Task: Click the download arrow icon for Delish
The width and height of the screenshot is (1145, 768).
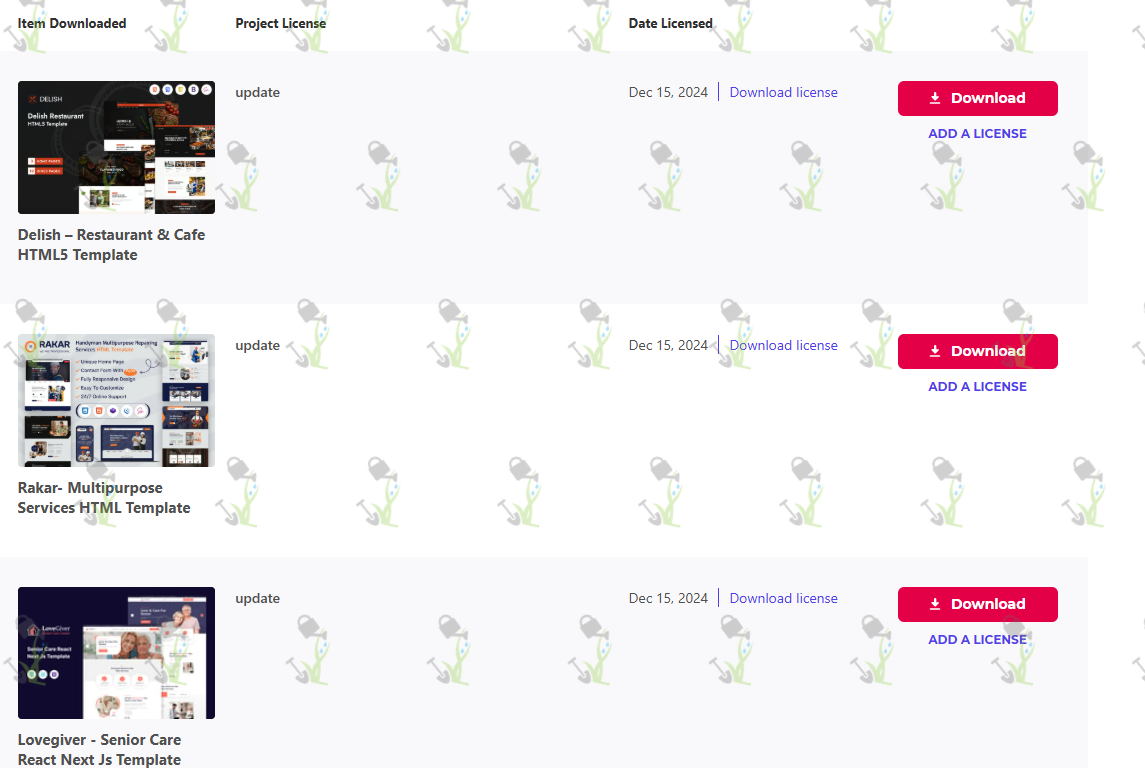Action: 935,98
